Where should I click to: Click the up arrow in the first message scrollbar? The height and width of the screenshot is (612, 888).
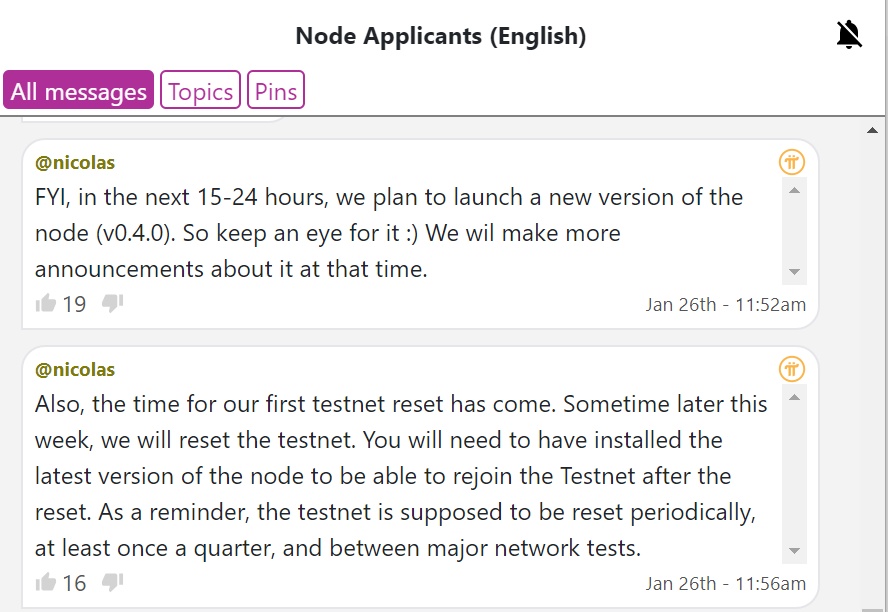[x=795, y=190]
